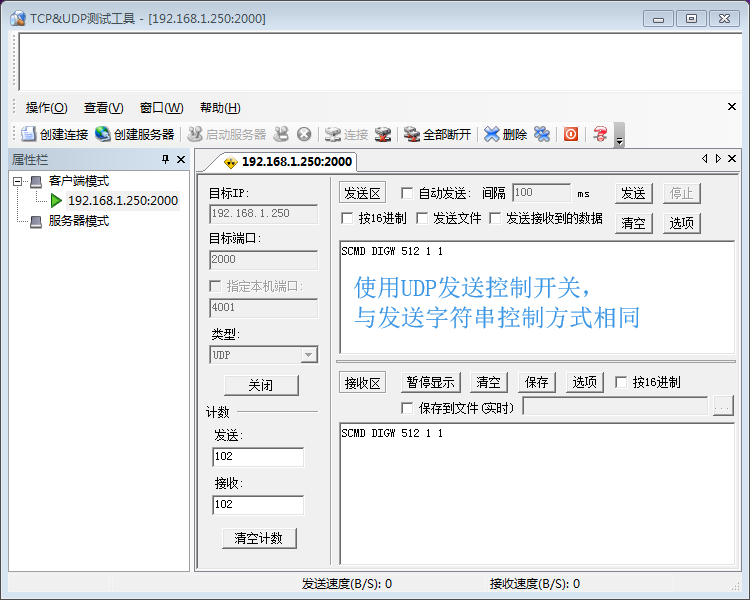
Task: Toggle the 按16进制 checkbox in the receive area
Action: click(x=621, y=382)
